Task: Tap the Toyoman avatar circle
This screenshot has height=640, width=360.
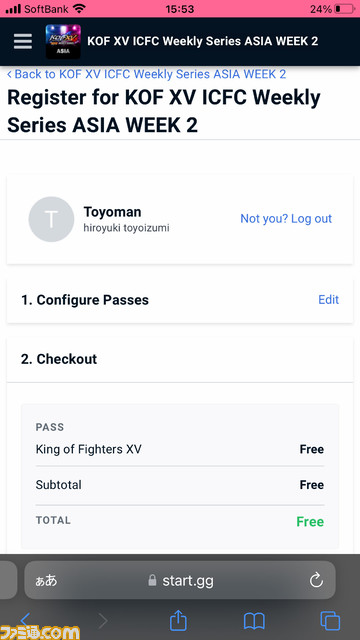Action: [x=51, y=219]
